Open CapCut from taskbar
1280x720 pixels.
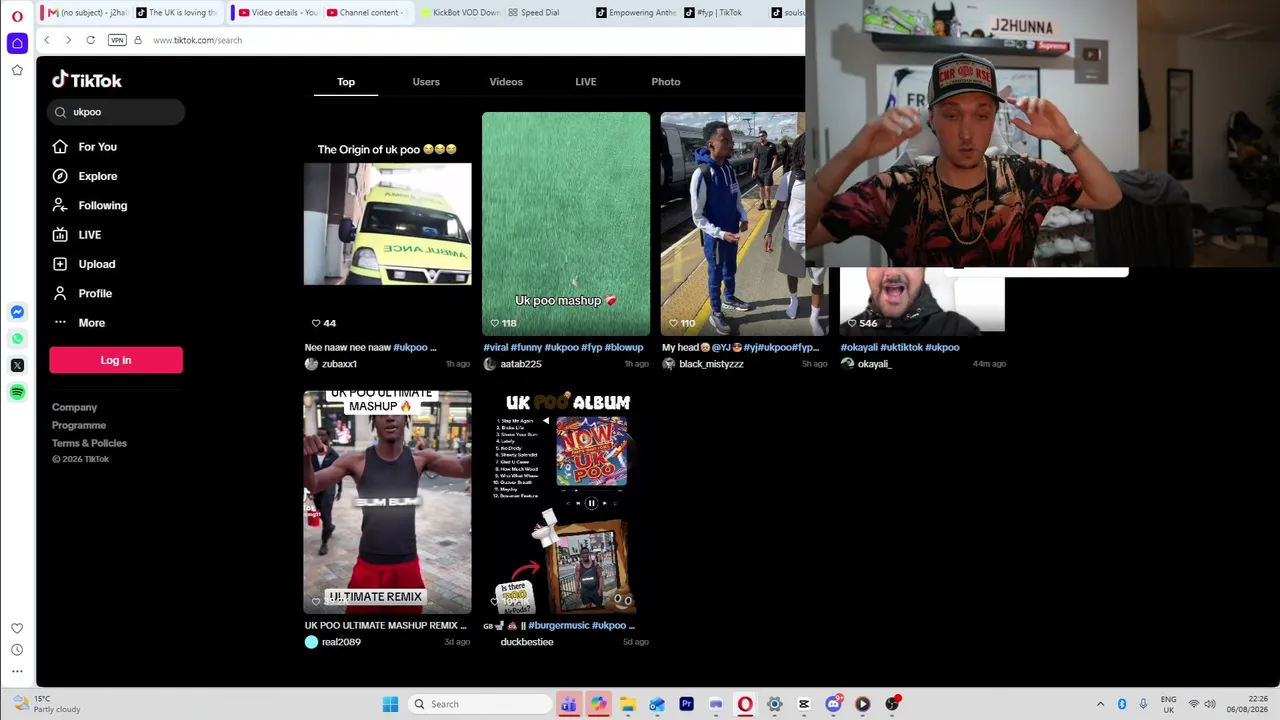(804, 704)
